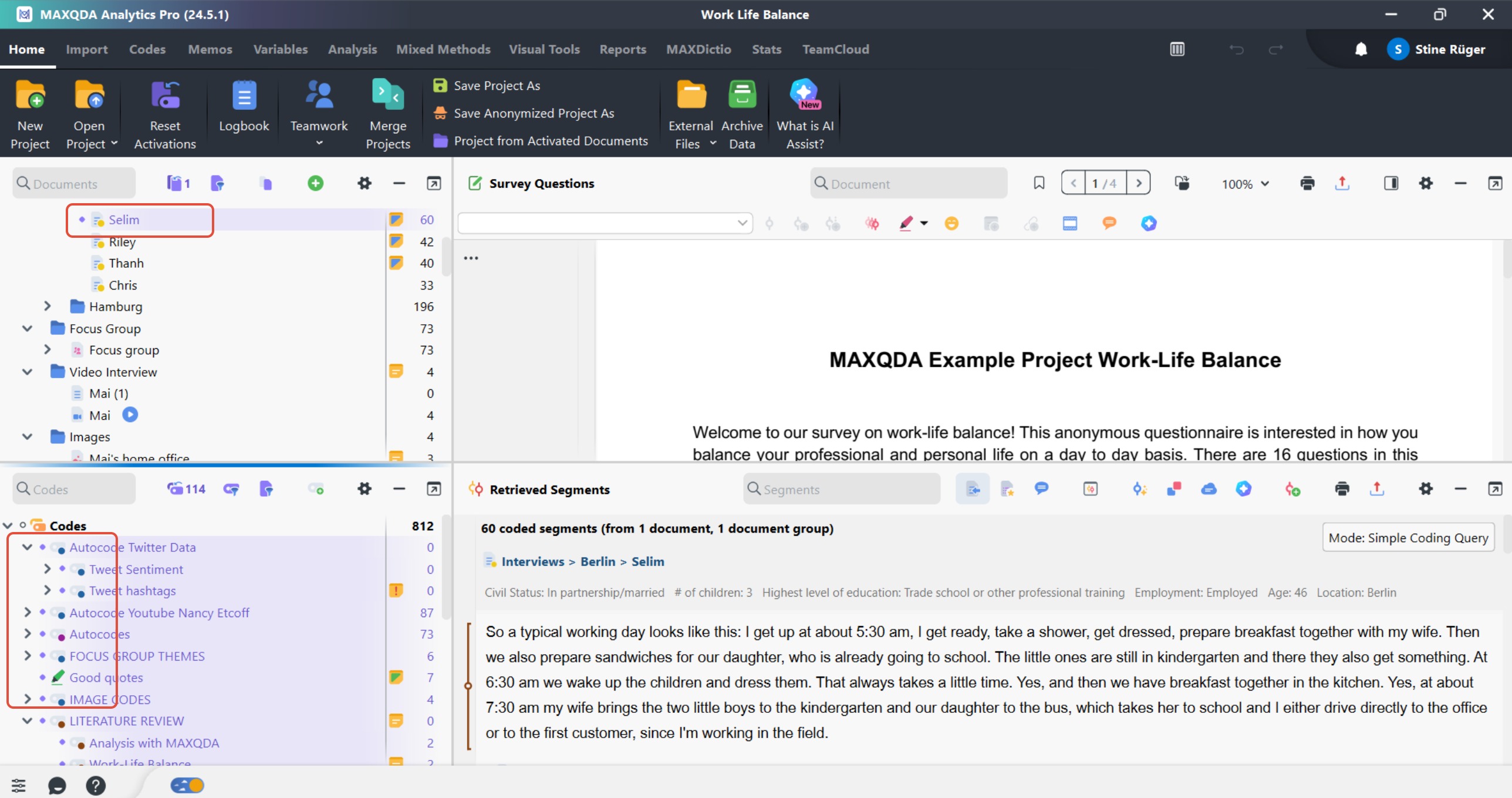Open the TeamCloud tab
Viewport: 1512px width, 798px height.
tap(835, 49)
